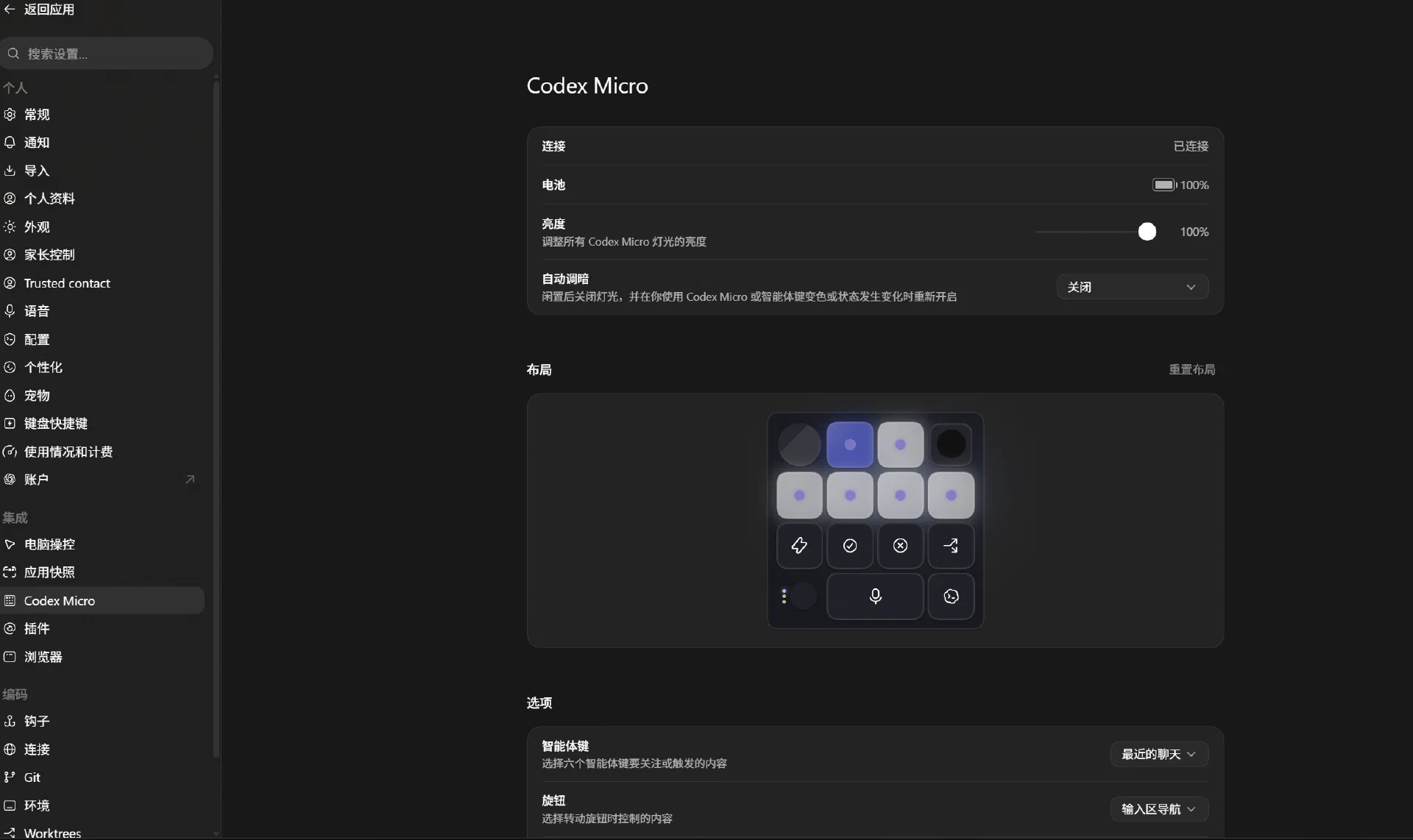
Task: Go to 导入 settings
Action: point(102,171)
